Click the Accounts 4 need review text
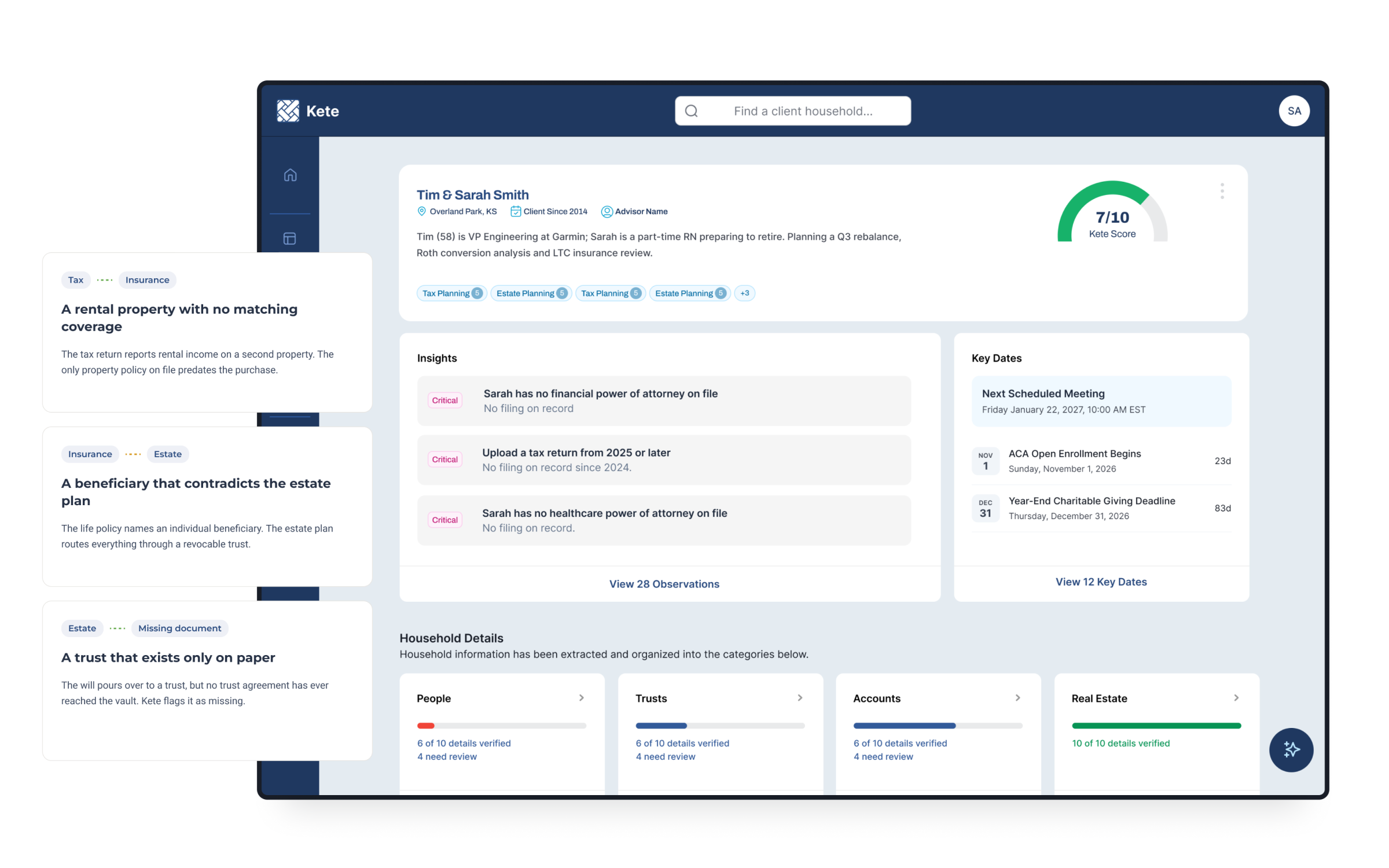This screenshot has width=1389, height=868. 883,756
